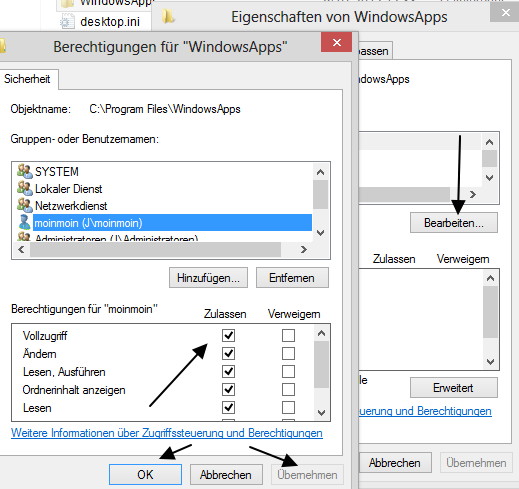Click right arrow of users list horizontal scrollbar

pyautogui.click(x=303, y=249)
